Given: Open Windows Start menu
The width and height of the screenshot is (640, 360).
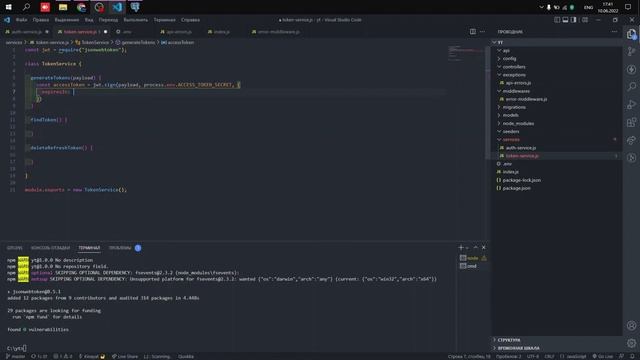Looking at the screenshot, I should [x=9, y=7].
